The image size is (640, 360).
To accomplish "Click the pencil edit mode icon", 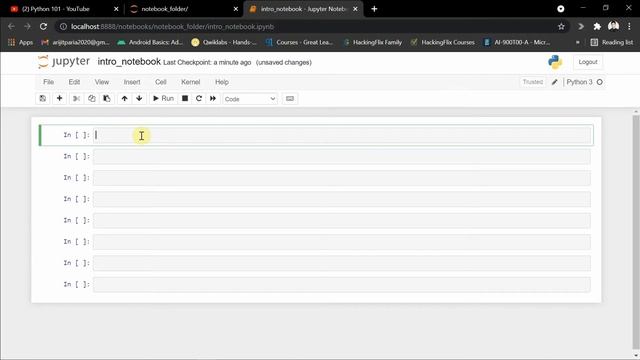I will (x=554, y=82).
